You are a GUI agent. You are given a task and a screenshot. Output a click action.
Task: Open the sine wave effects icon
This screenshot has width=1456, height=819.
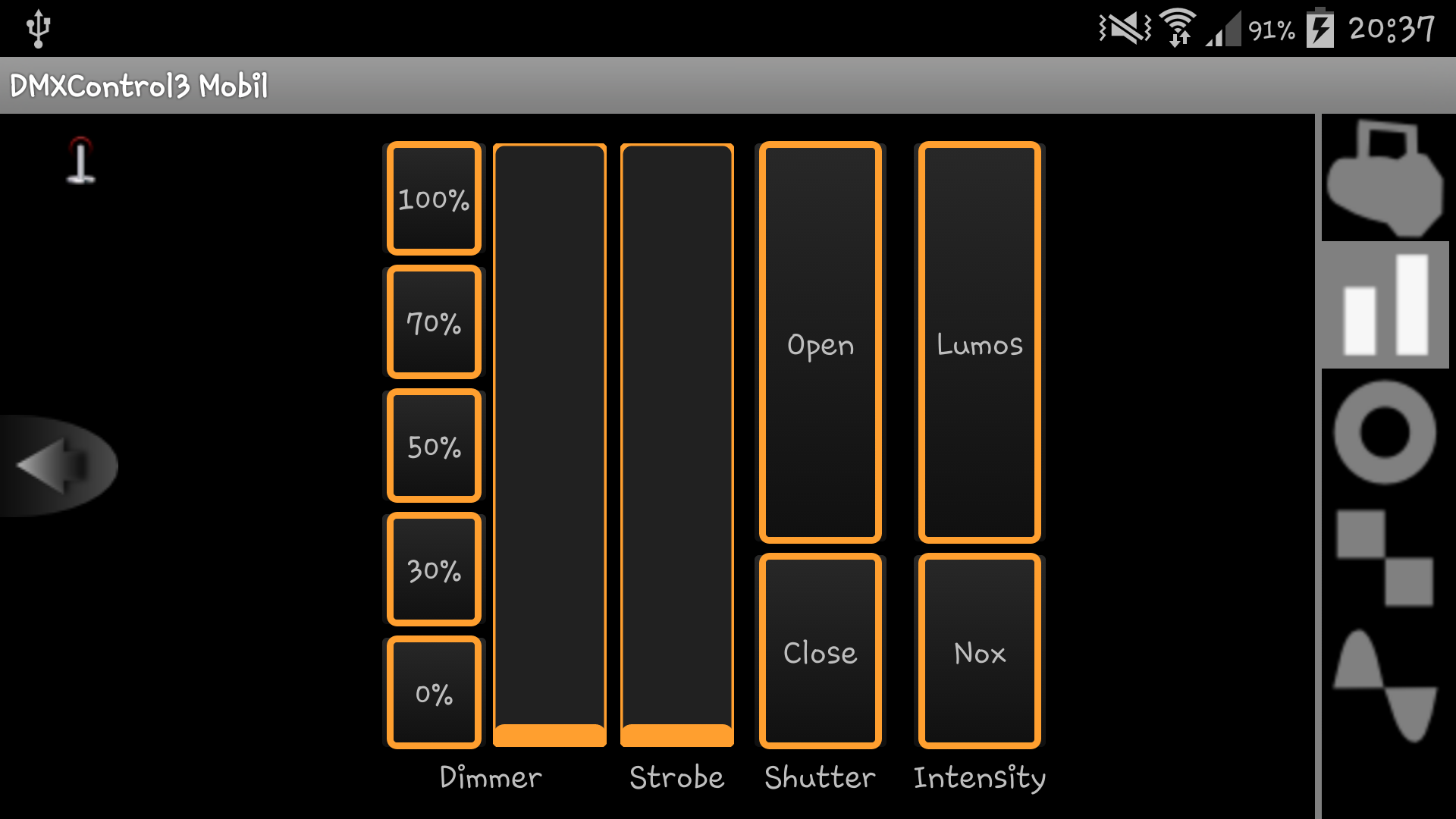[x=1385, y=686]
